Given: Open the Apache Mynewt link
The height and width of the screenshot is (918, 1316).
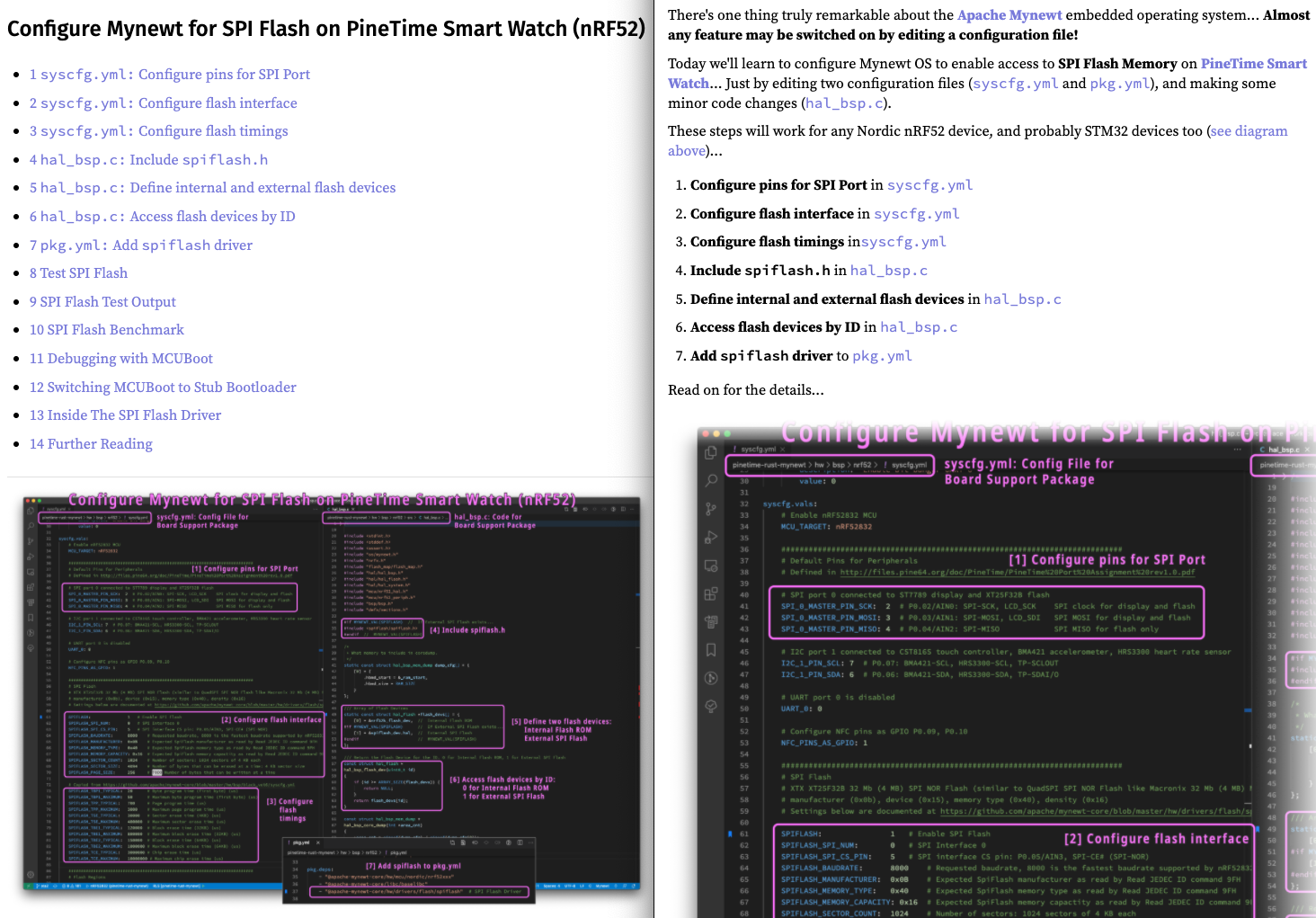Looking at the screenshot, I should tap(1009, 15).
